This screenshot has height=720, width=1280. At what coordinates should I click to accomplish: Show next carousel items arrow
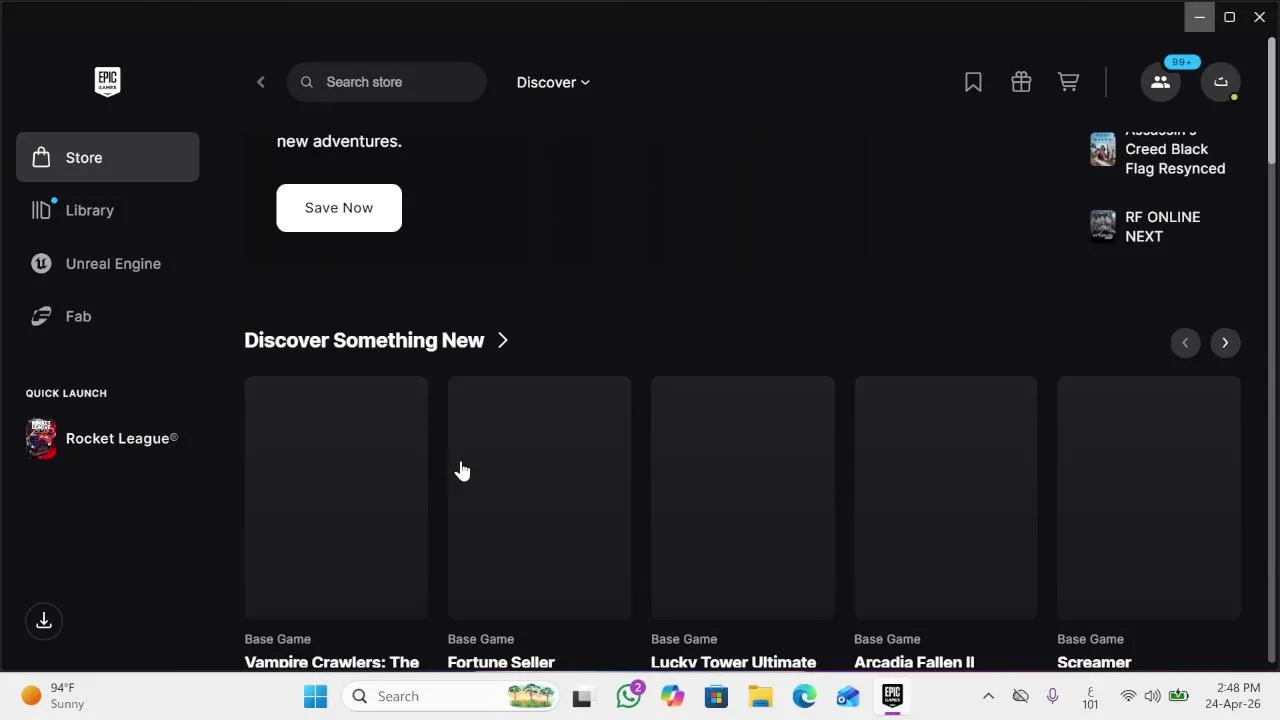(1225, 343)
